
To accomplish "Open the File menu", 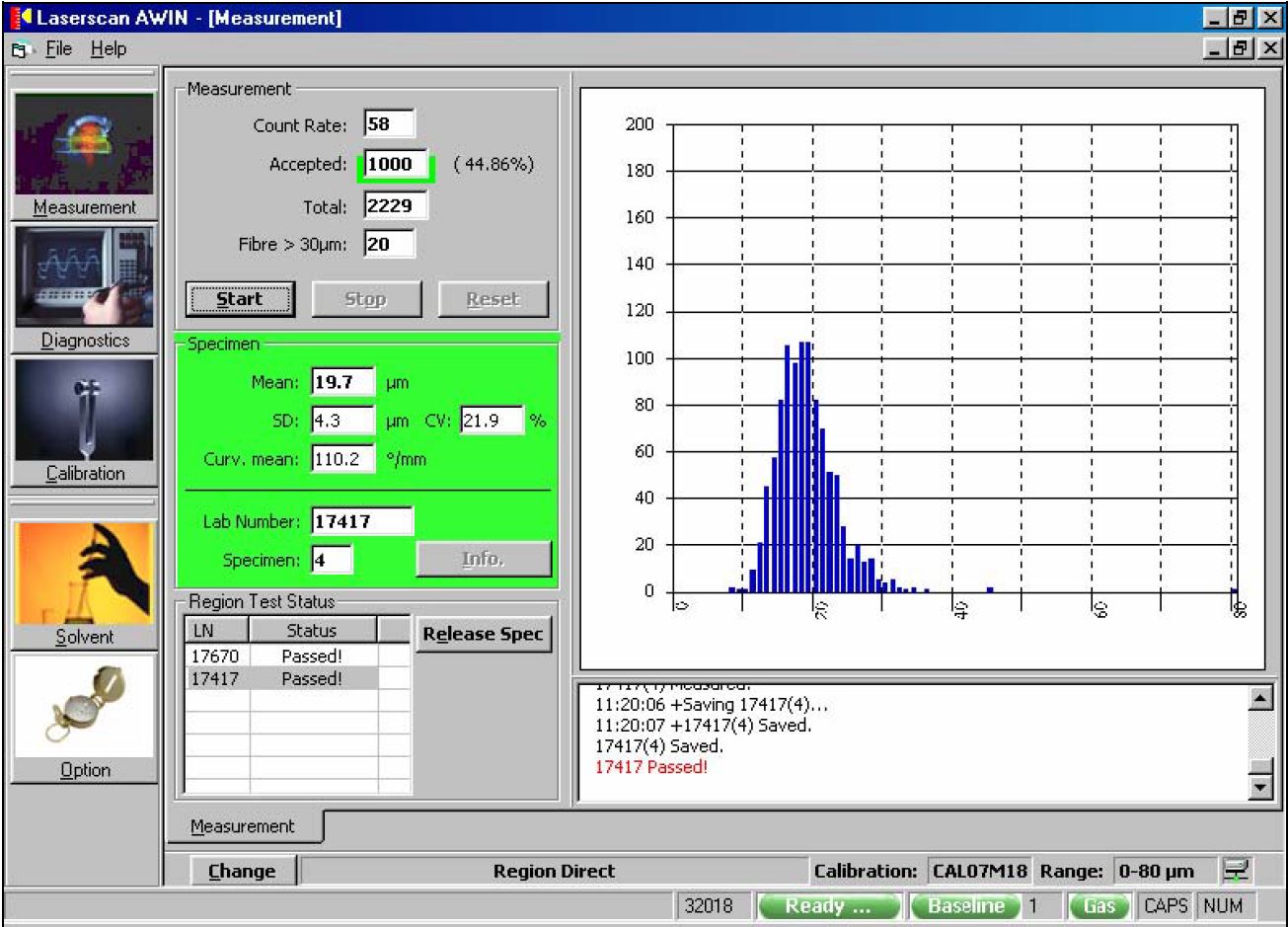I will pyautogui.click(x=59, y=49).
